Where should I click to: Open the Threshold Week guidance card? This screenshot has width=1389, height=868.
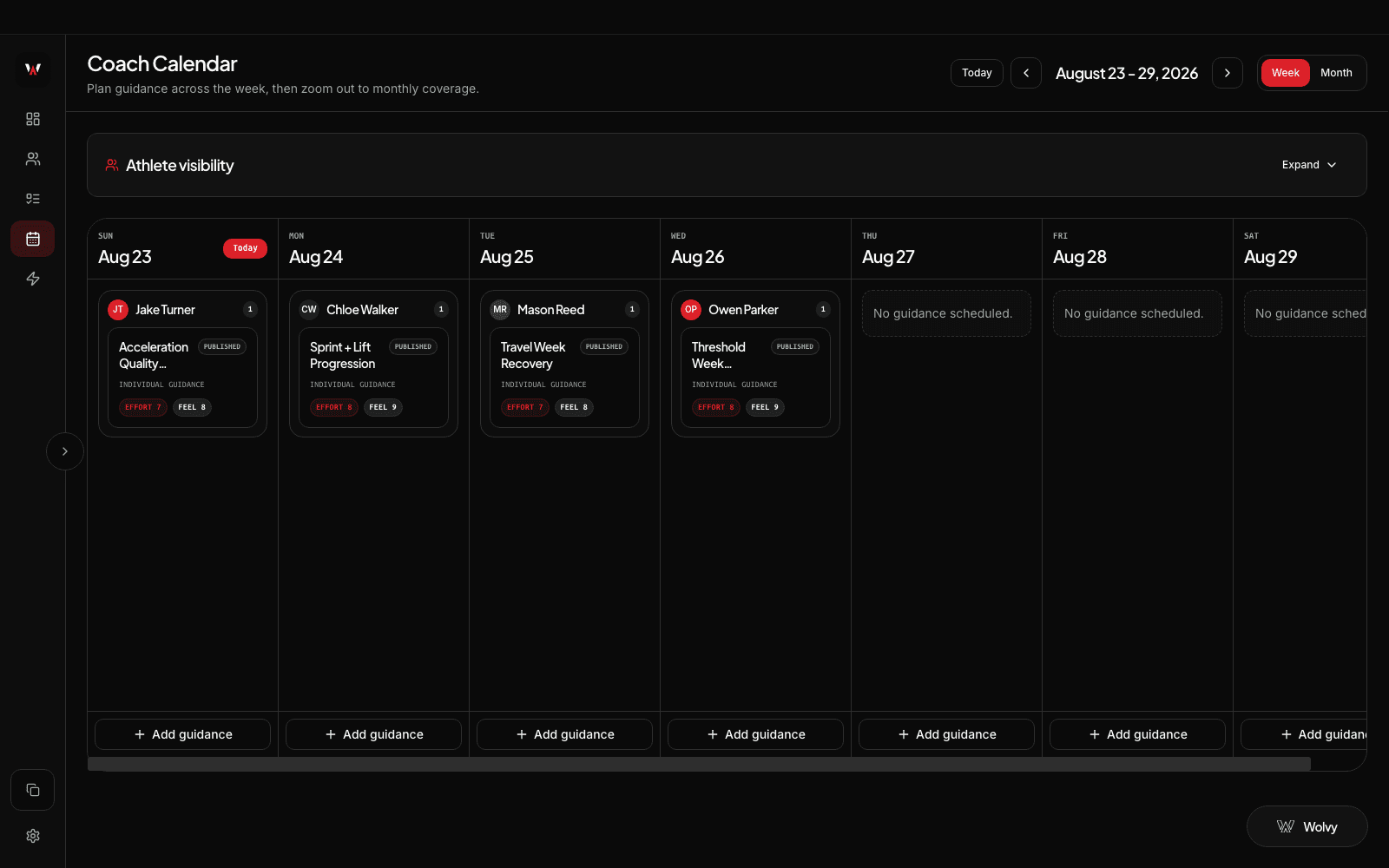(755, 378)
